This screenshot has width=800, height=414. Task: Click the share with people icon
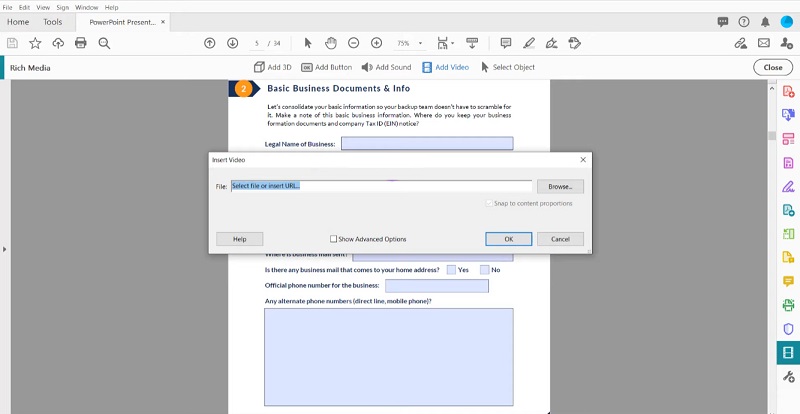click(786, 43)
